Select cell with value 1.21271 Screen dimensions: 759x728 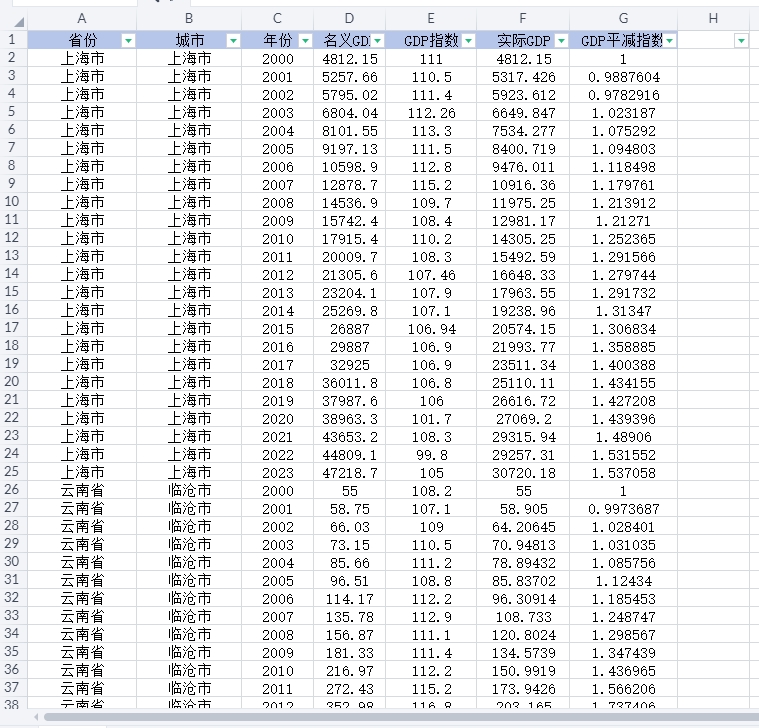tap(623, 220)
